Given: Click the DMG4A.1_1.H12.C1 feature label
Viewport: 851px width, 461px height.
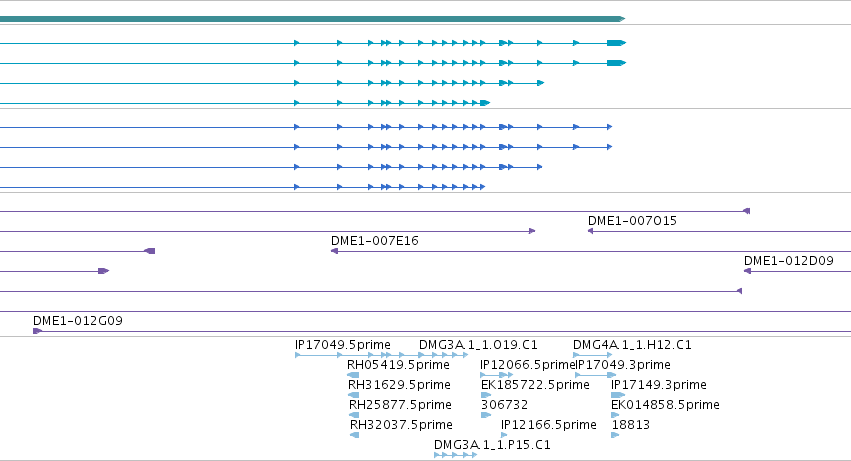Looking at the screenshot, I should tap(632, 345).
